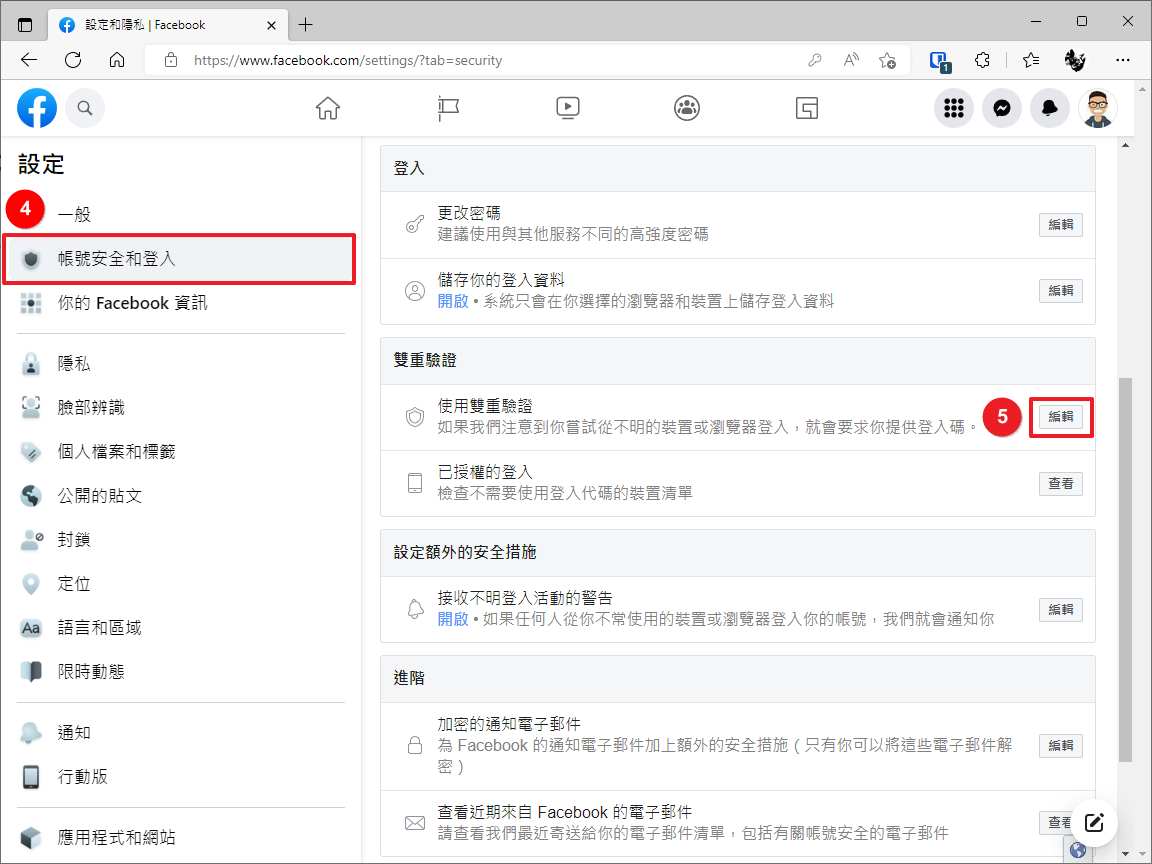Open the saved password key icon
Viewport: 1152px width, 864px height.
pos(814,60)
